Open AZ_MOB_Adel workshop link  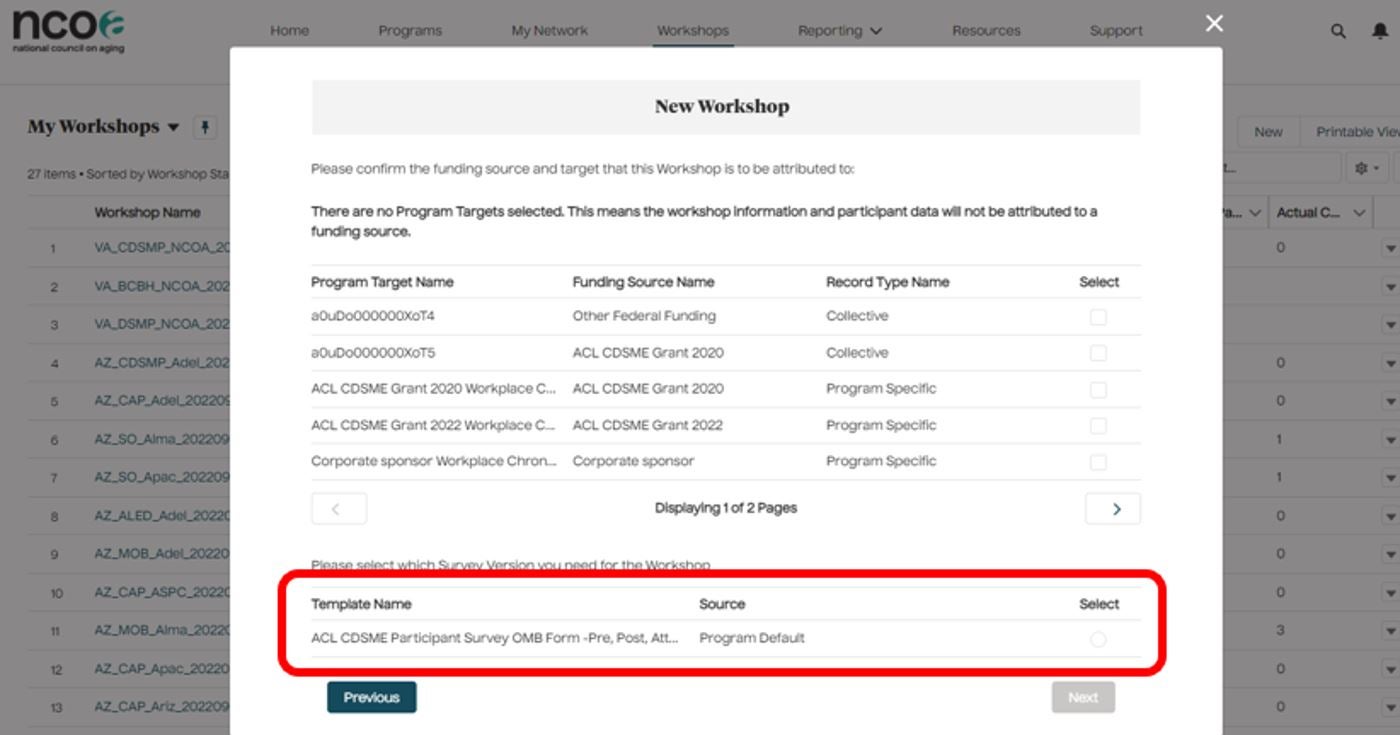162,554
